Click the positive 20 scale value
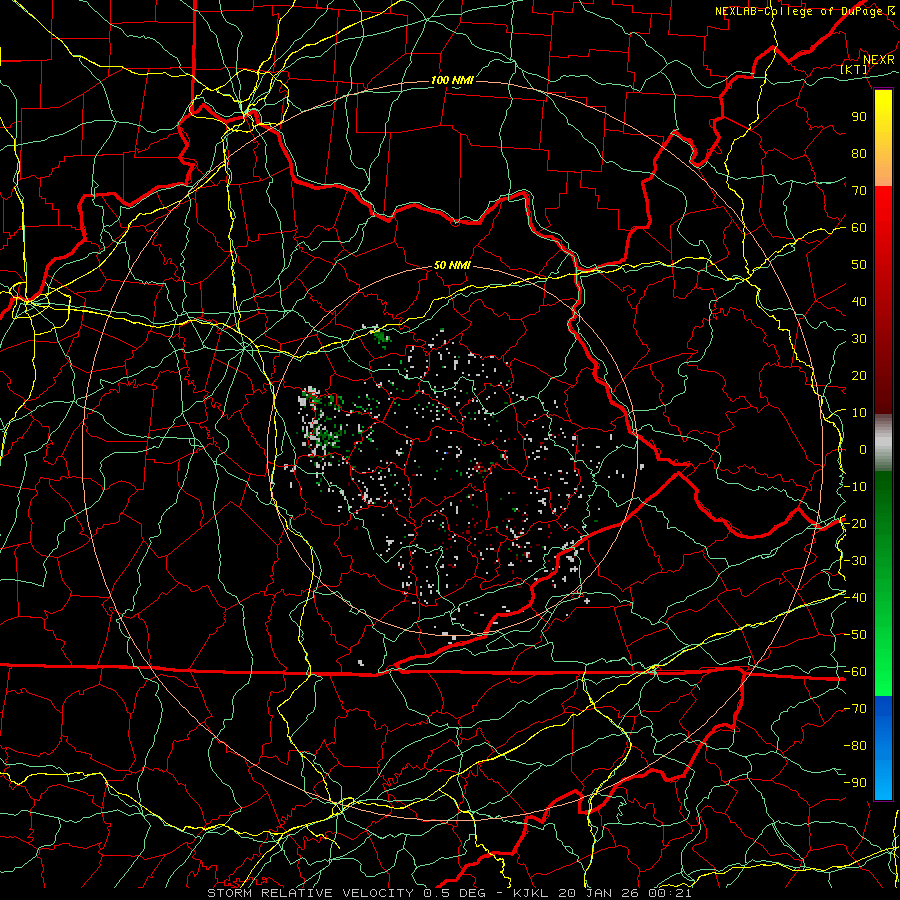 click(859, 375)
